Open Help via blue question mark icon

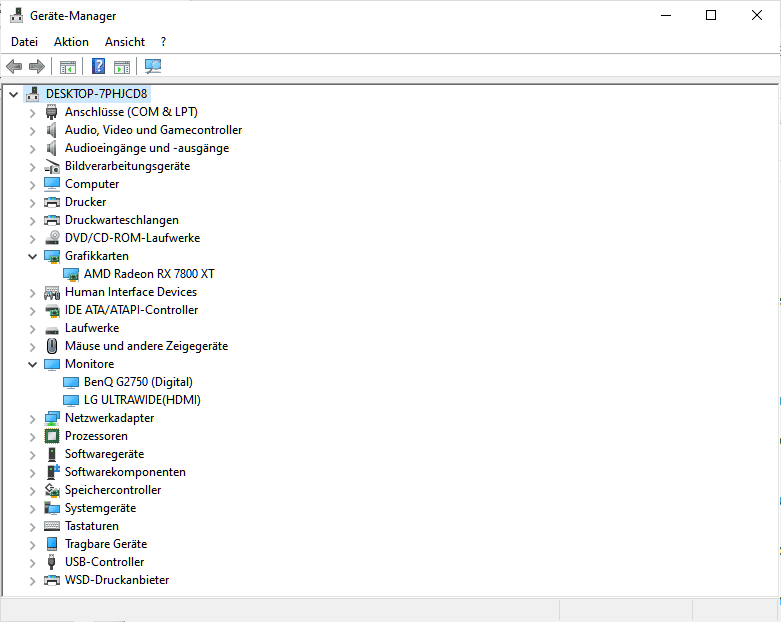click(x=99, y=66)
